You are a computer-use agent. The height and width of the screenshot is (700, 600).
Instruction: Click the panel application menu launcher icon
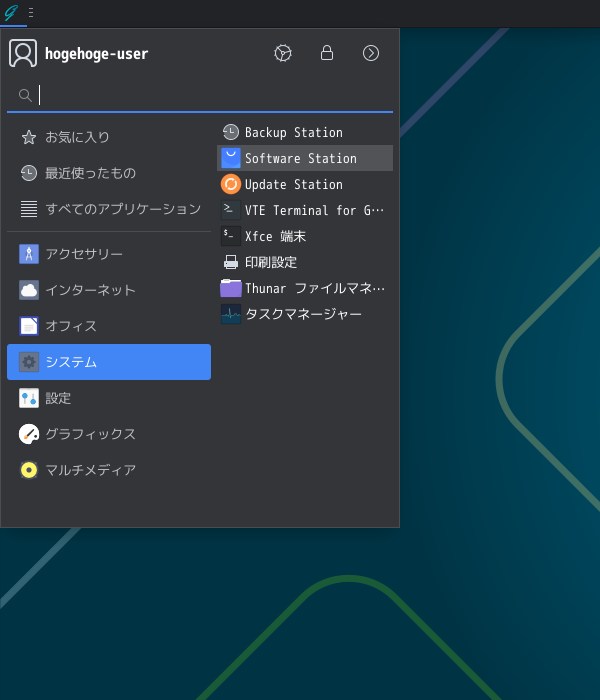coord(11,12)
